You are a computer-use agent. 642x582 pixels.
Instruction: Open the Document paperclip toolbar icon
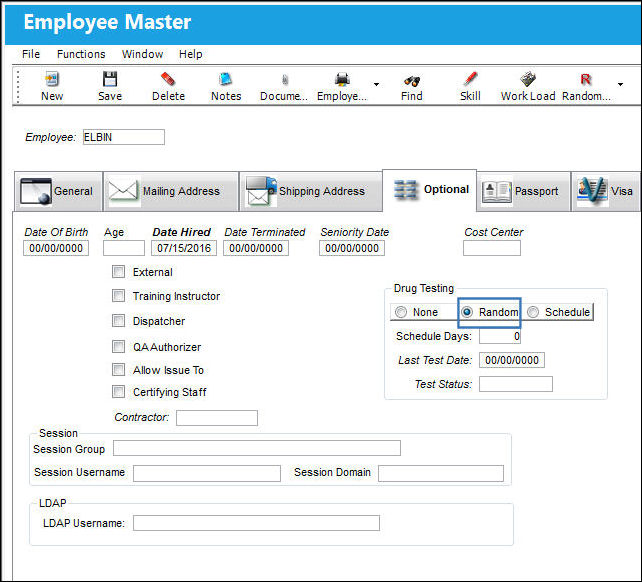[285, 79]
